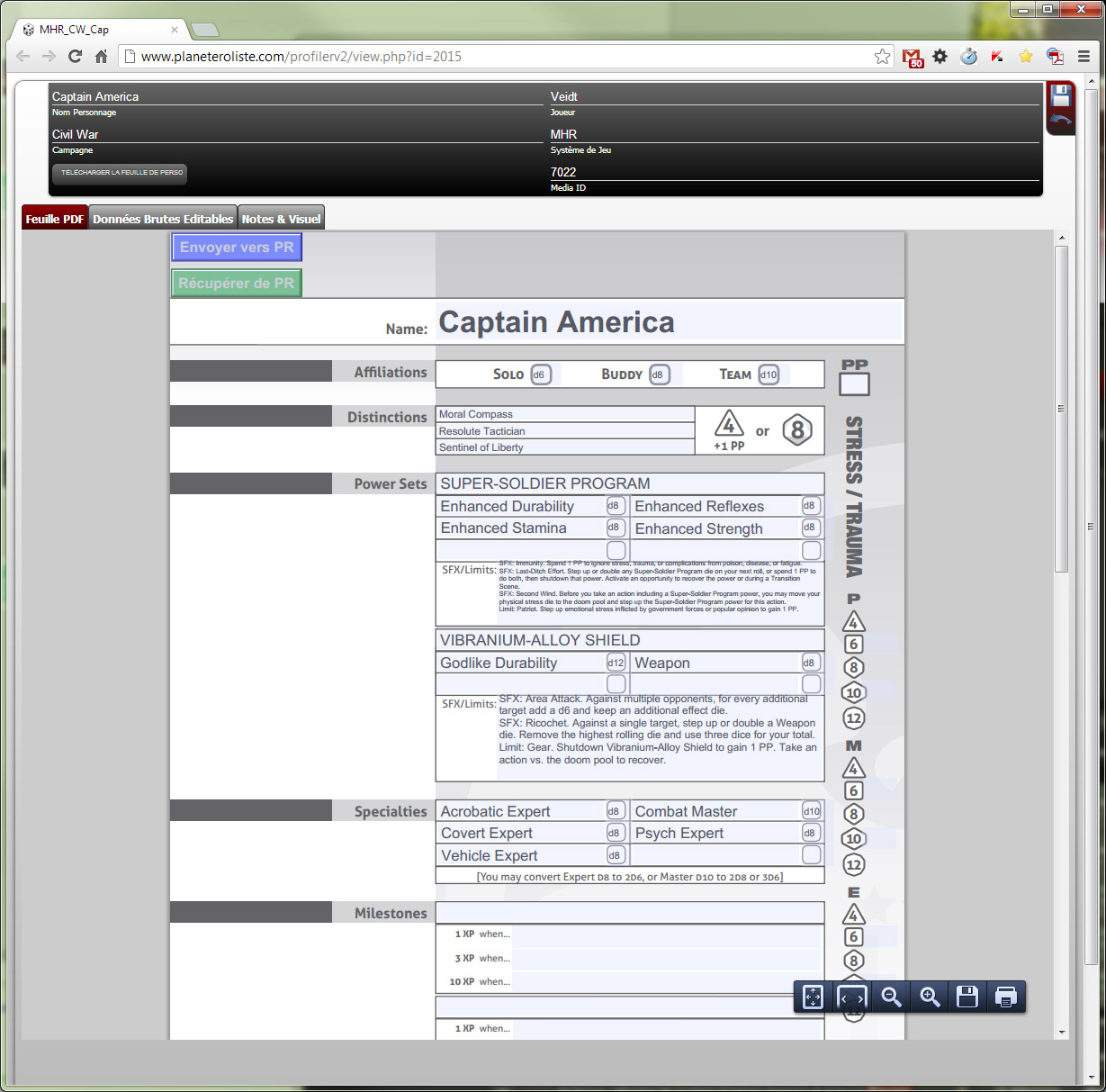The height and width of the screenshot is (1092, 1106).
Task: Click the PDF viewer scroll down arrow
Action: pos(1062,1032)
